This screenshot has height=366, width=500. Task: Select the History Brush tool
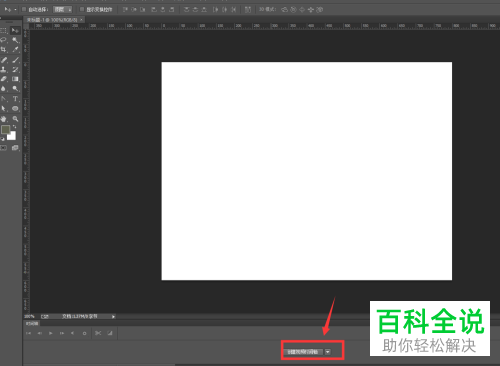pyautogui.click(x=15, y=69)
